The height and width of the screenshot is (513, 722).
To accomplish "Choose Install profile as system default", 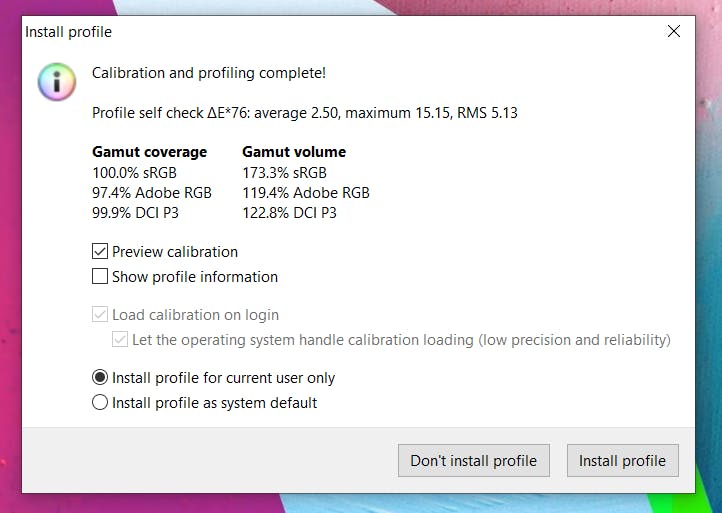I will 100,403.
